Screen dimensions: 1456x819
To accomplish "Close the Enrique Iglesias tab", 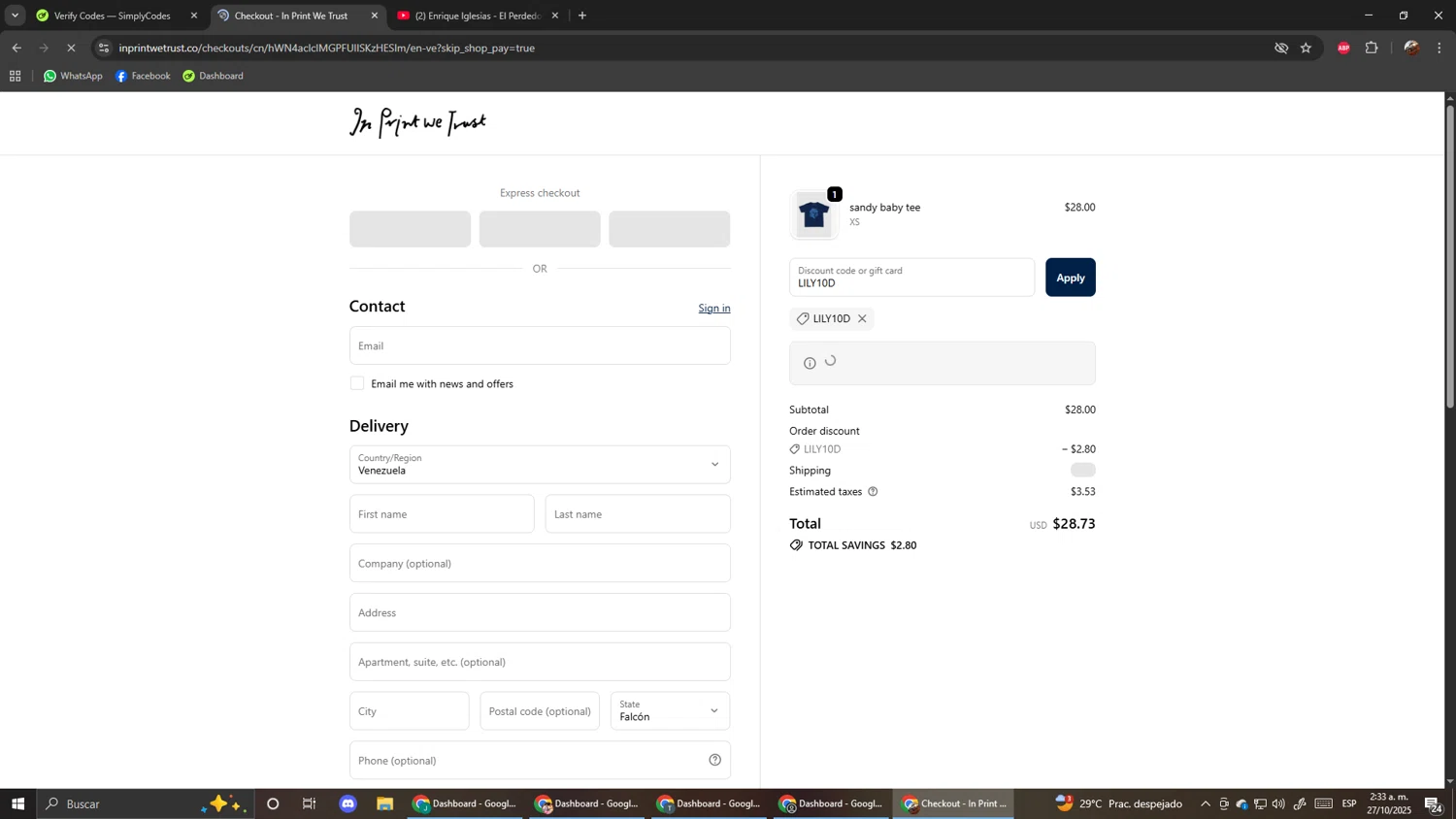I will (555, 16).
